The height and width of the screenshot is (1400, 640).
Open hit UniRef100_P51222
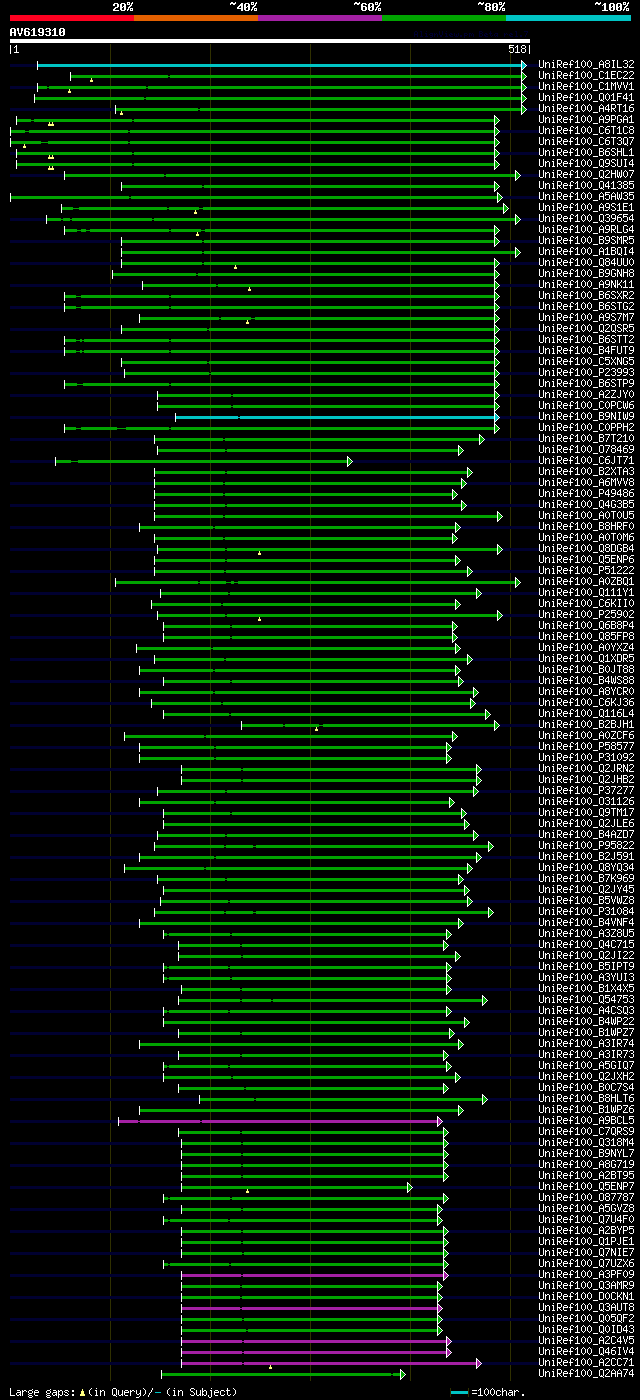point(586,571)
